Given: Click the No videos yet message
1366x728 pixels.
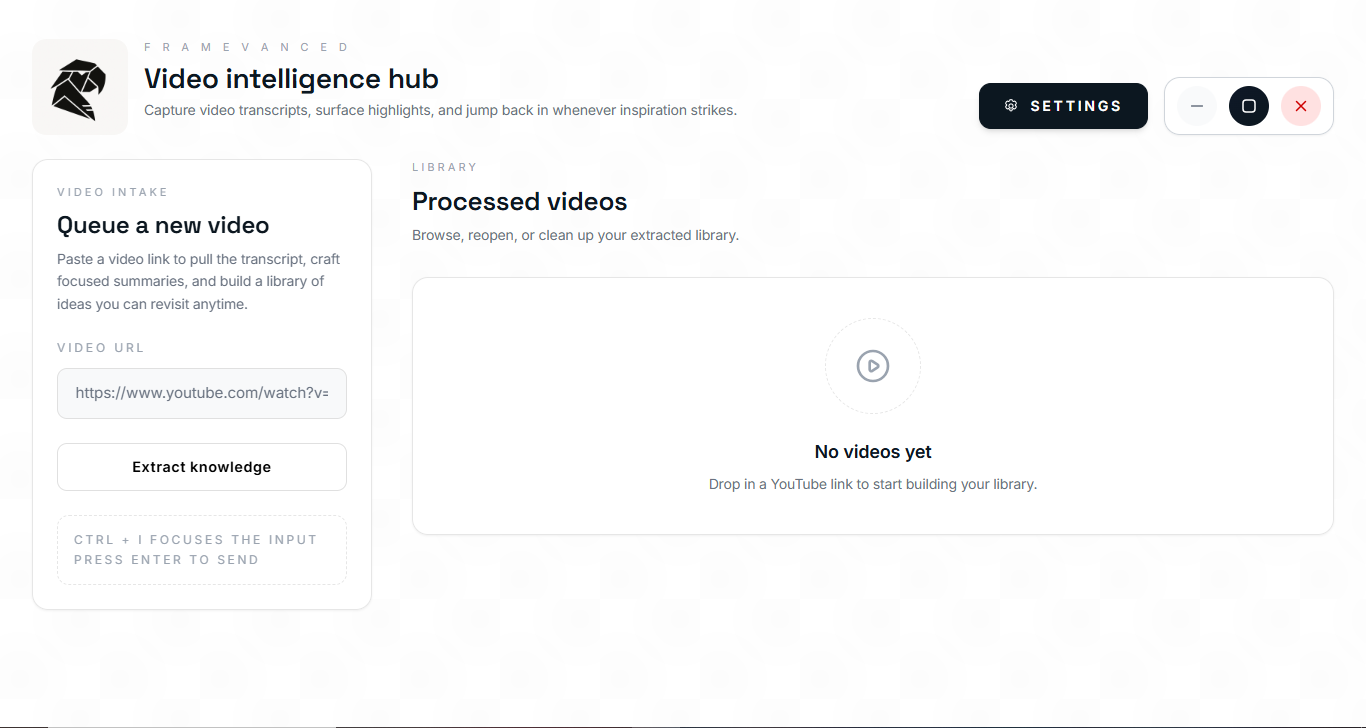Looking at the screenshot, I should 872,451.
